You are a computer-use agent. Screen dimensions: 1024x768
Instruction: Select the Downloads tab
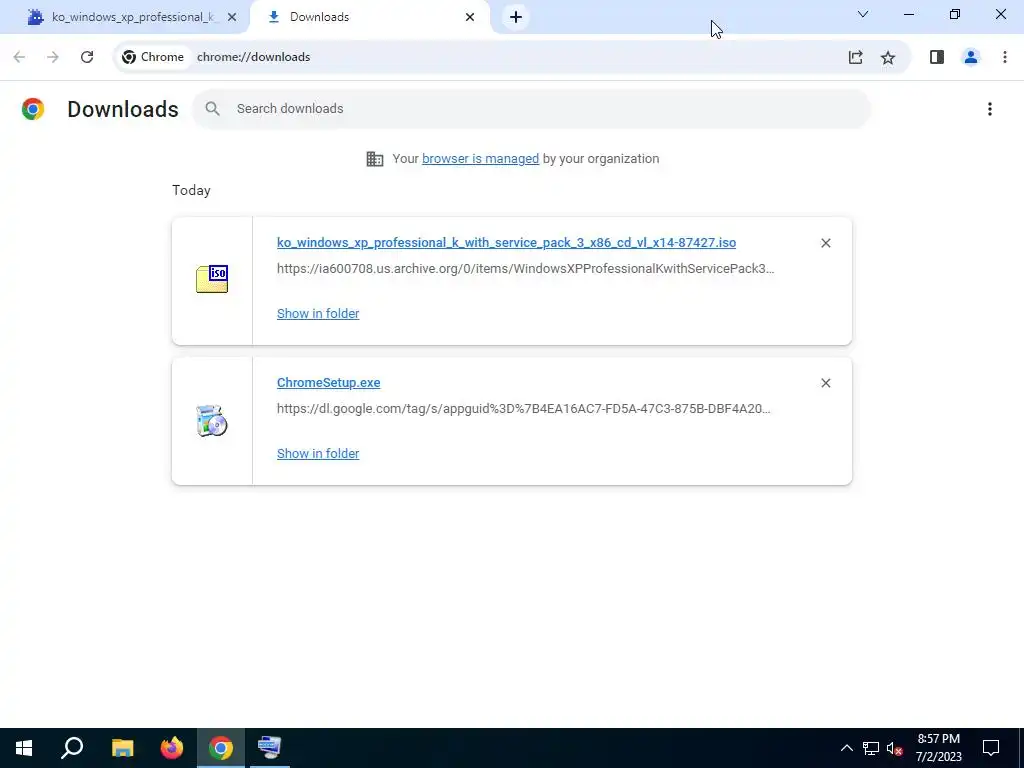coord(370,17)
